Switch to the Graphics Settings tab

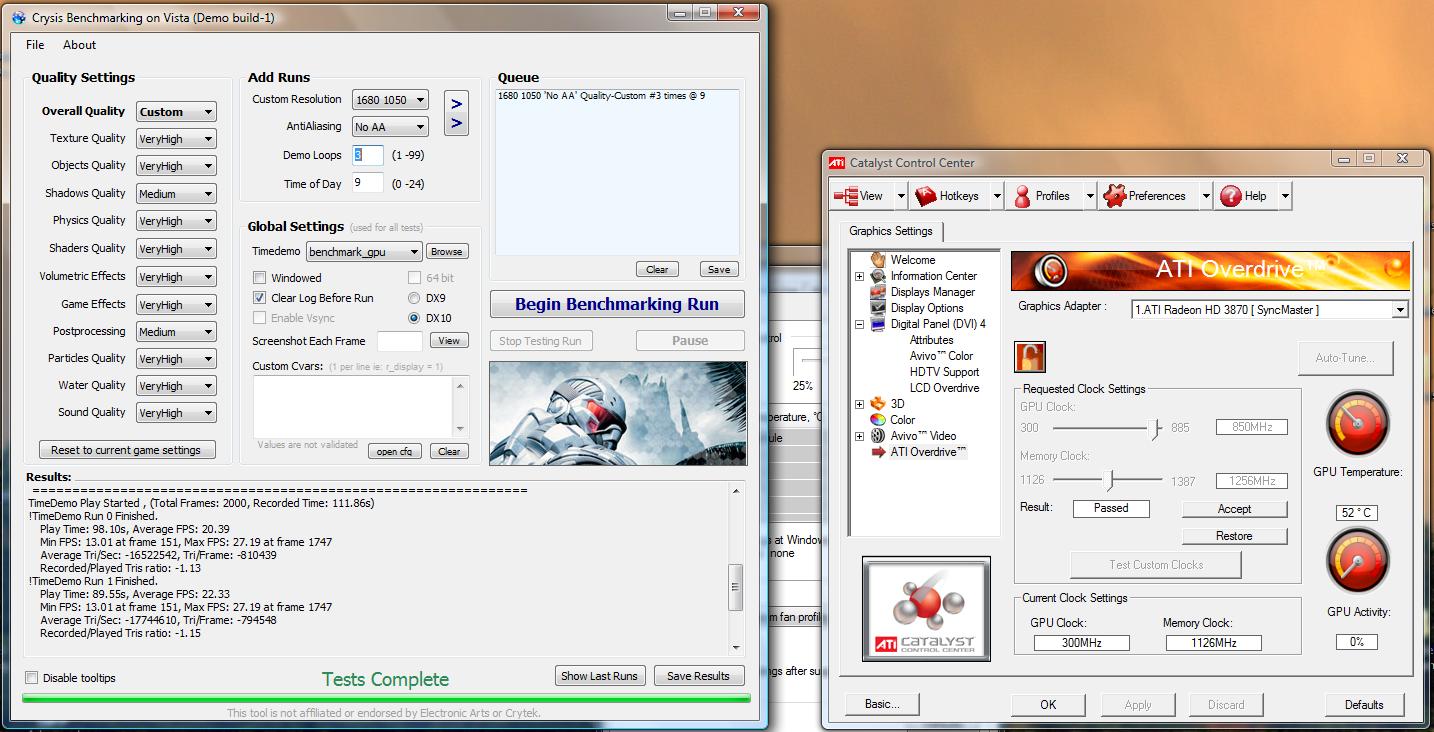(x=890, y=231)
